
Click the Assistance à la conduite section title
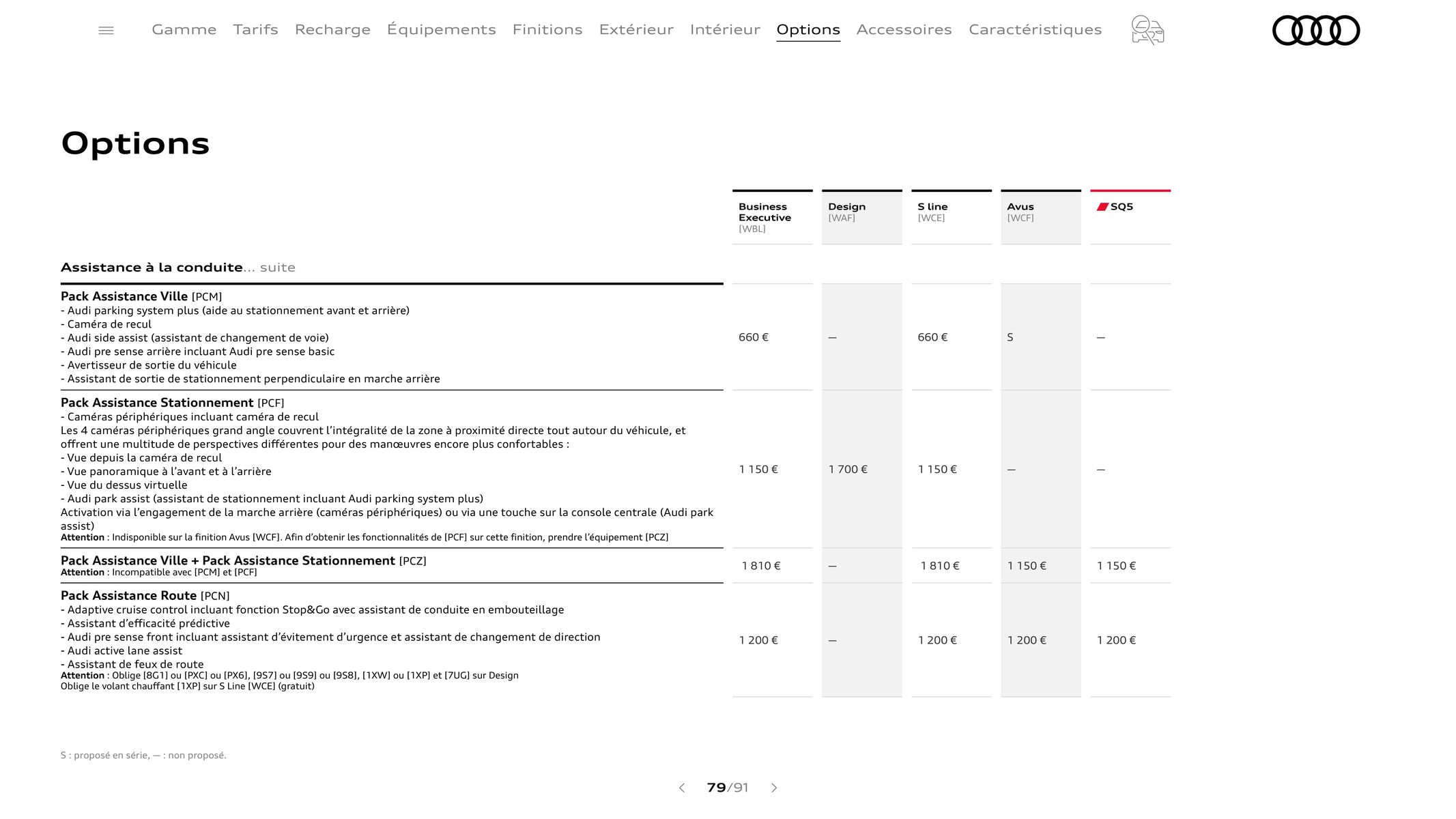point(152,268)
